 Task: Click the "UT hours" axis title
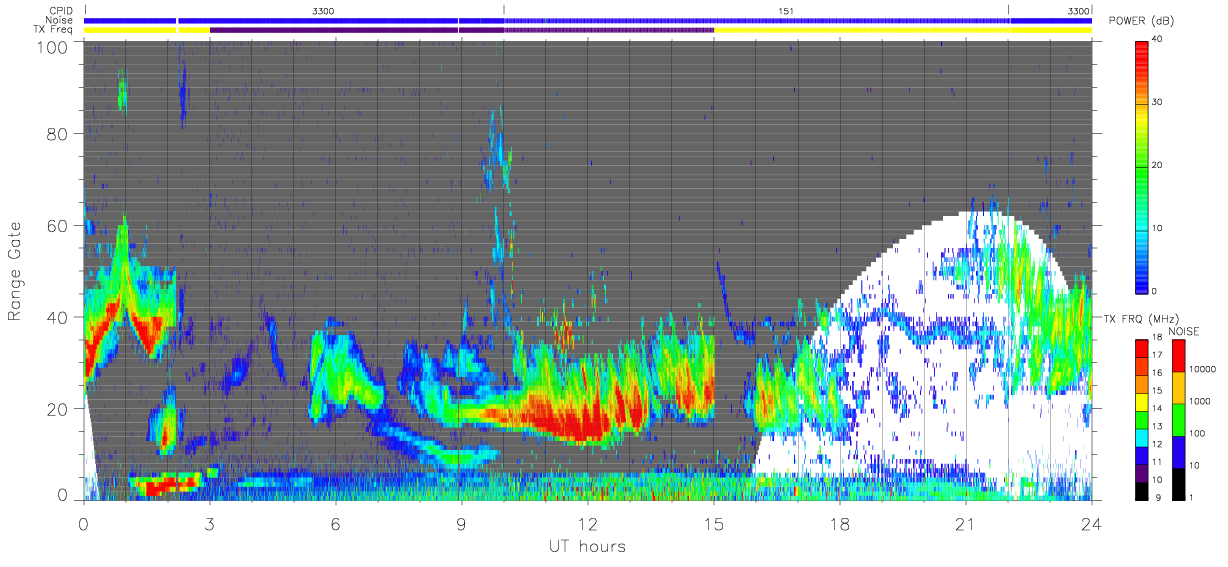(x=586, y=546)
